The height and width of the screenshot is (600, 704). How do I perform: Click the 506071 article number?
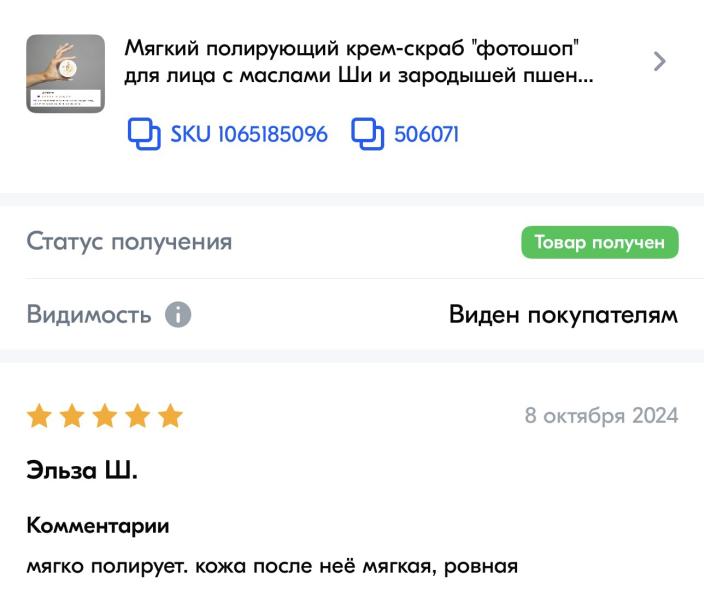[x=426, y=134]
